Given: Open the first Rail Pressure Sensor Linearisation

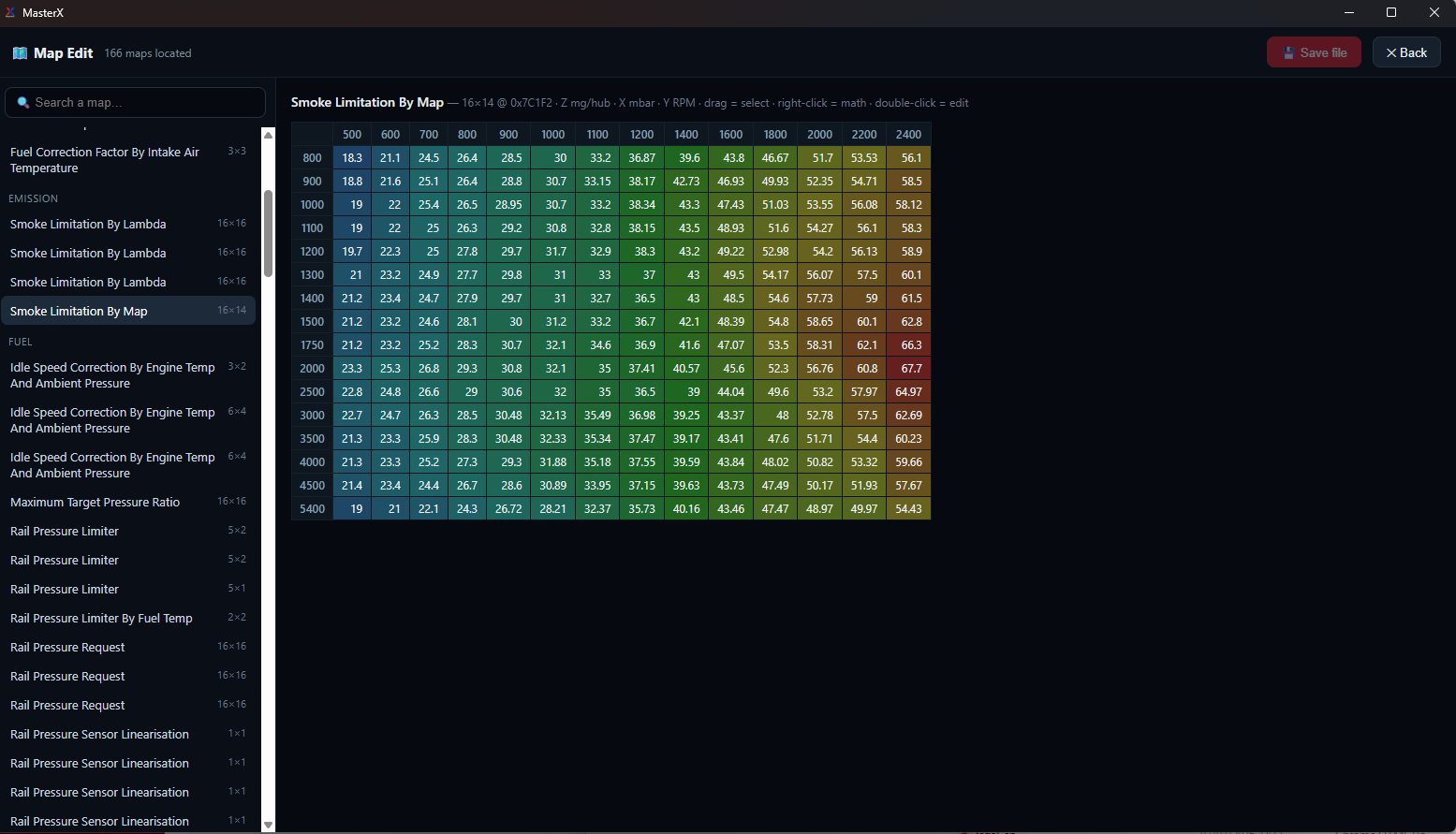Looking at the screenshot, I should pyautogui.click(x=128, y=735).
